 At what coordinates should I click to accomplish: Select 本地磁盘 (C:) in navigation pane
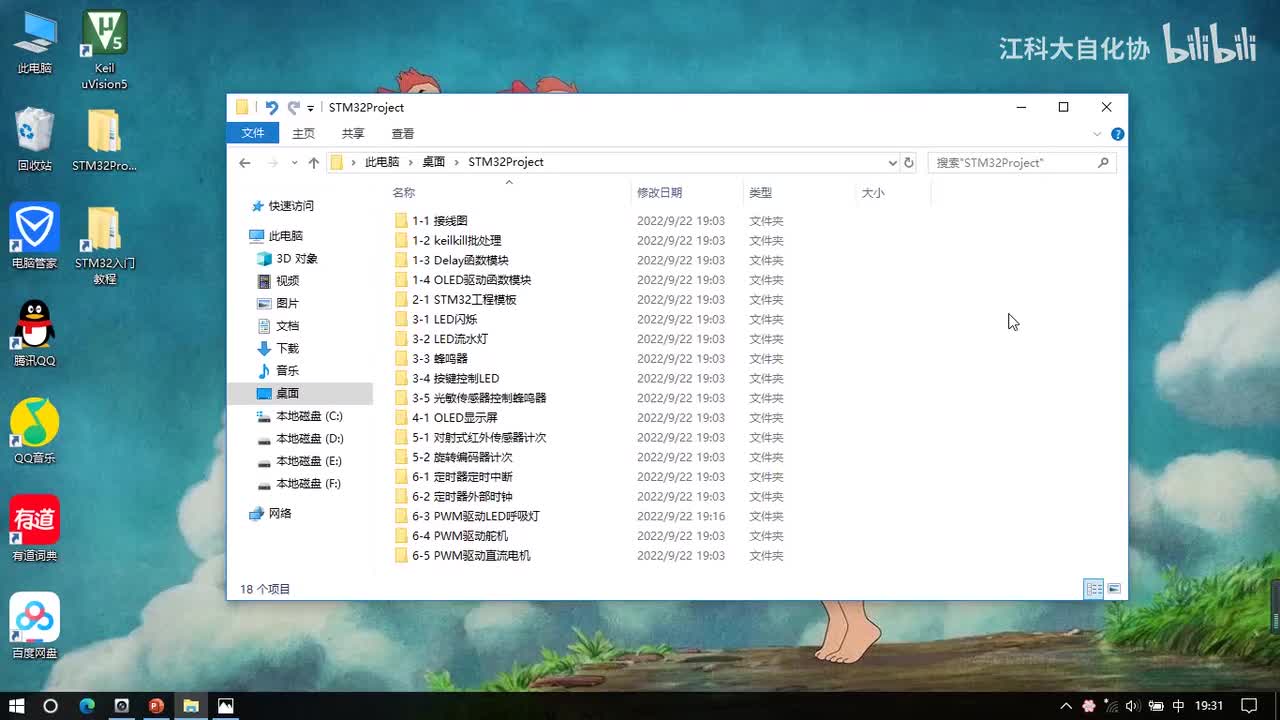point(309,416)
